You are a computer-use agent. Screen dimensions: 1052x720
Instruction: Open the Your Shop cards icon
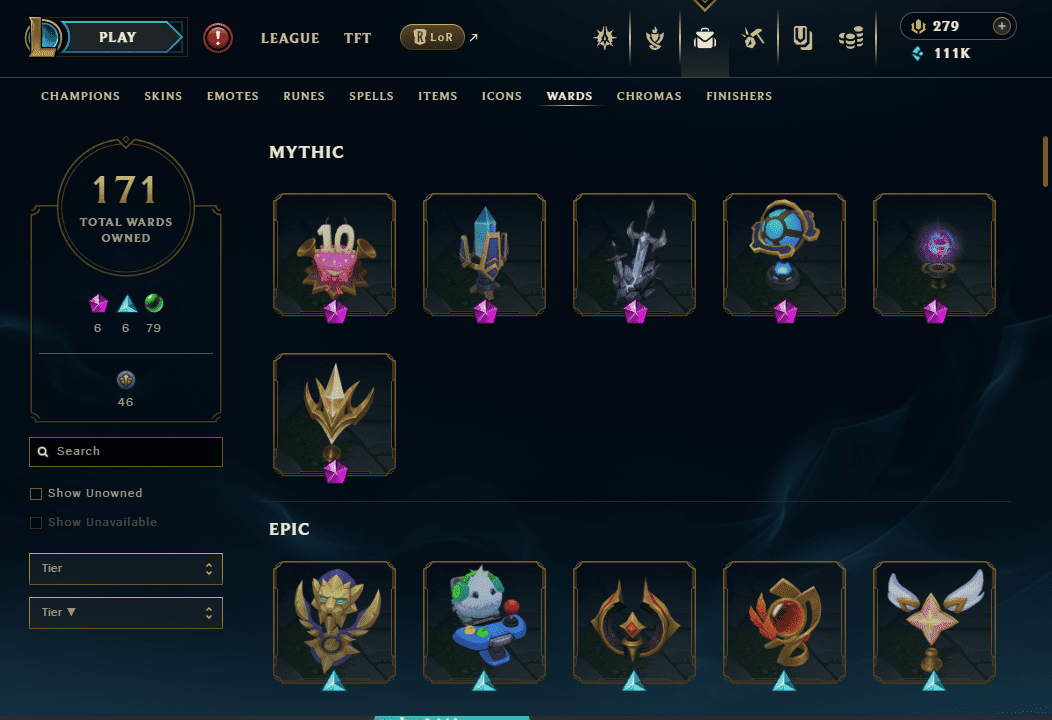click(802, 38)
